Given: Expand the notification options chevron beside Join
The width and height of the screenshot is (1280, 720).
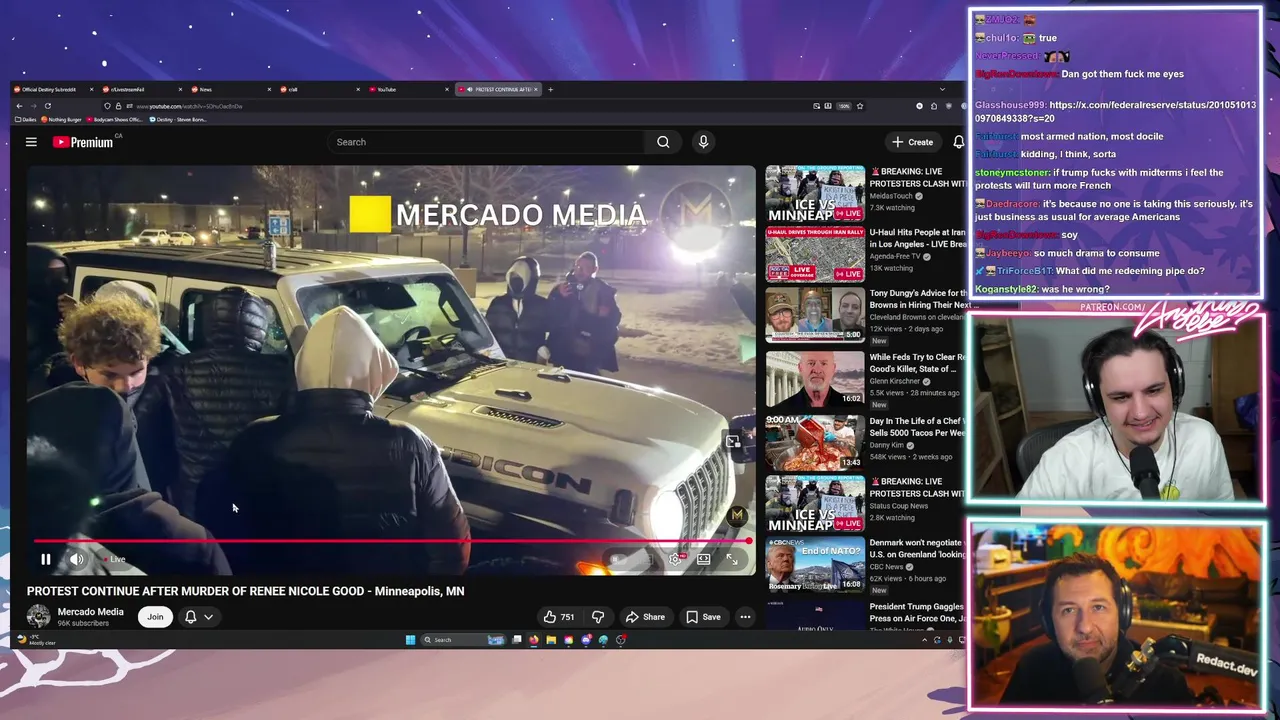Looking at the screenshot, I should point(208,617).
